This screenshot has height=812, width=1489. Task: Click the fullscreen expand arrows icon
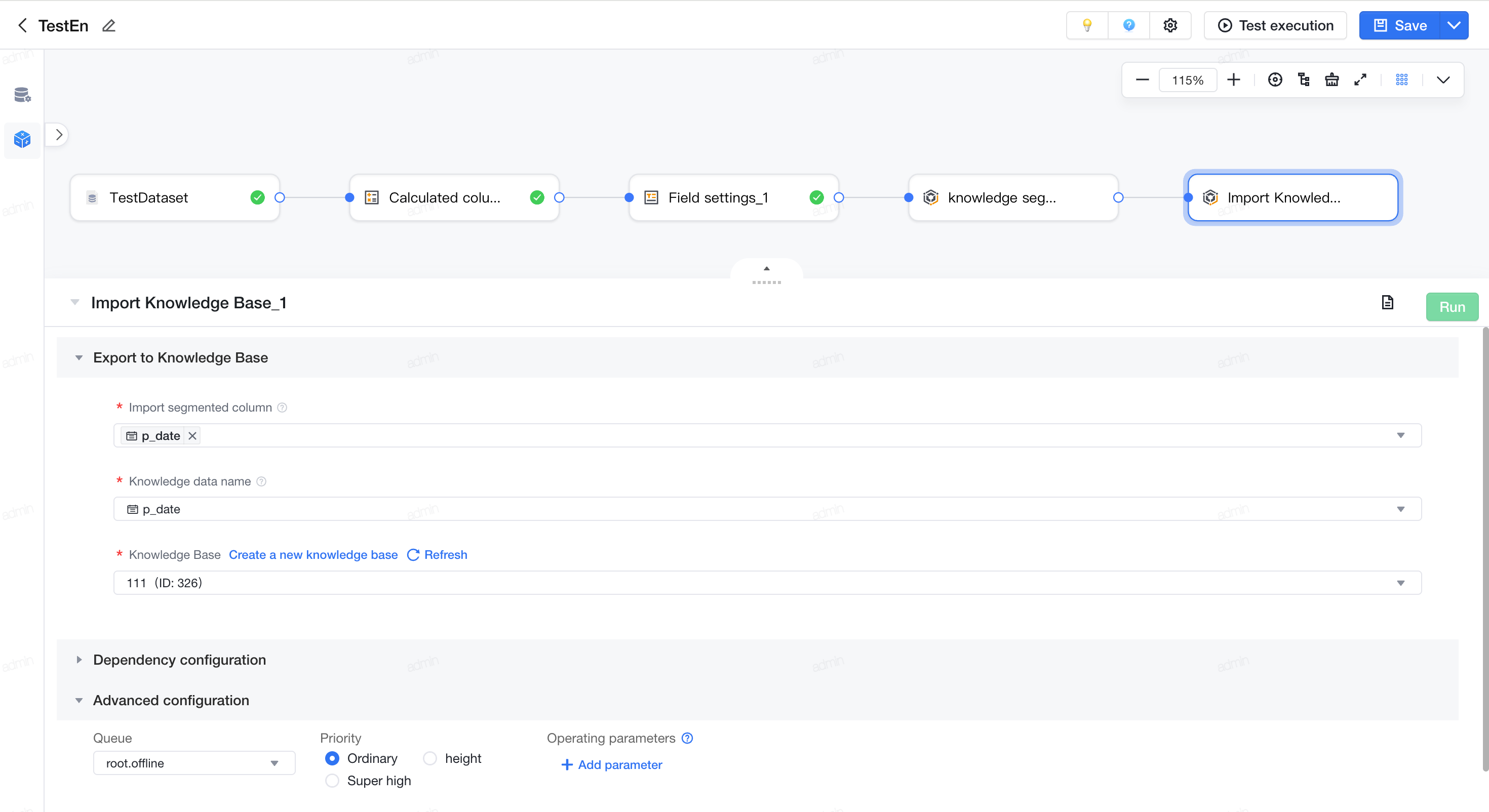point(1360,80)
